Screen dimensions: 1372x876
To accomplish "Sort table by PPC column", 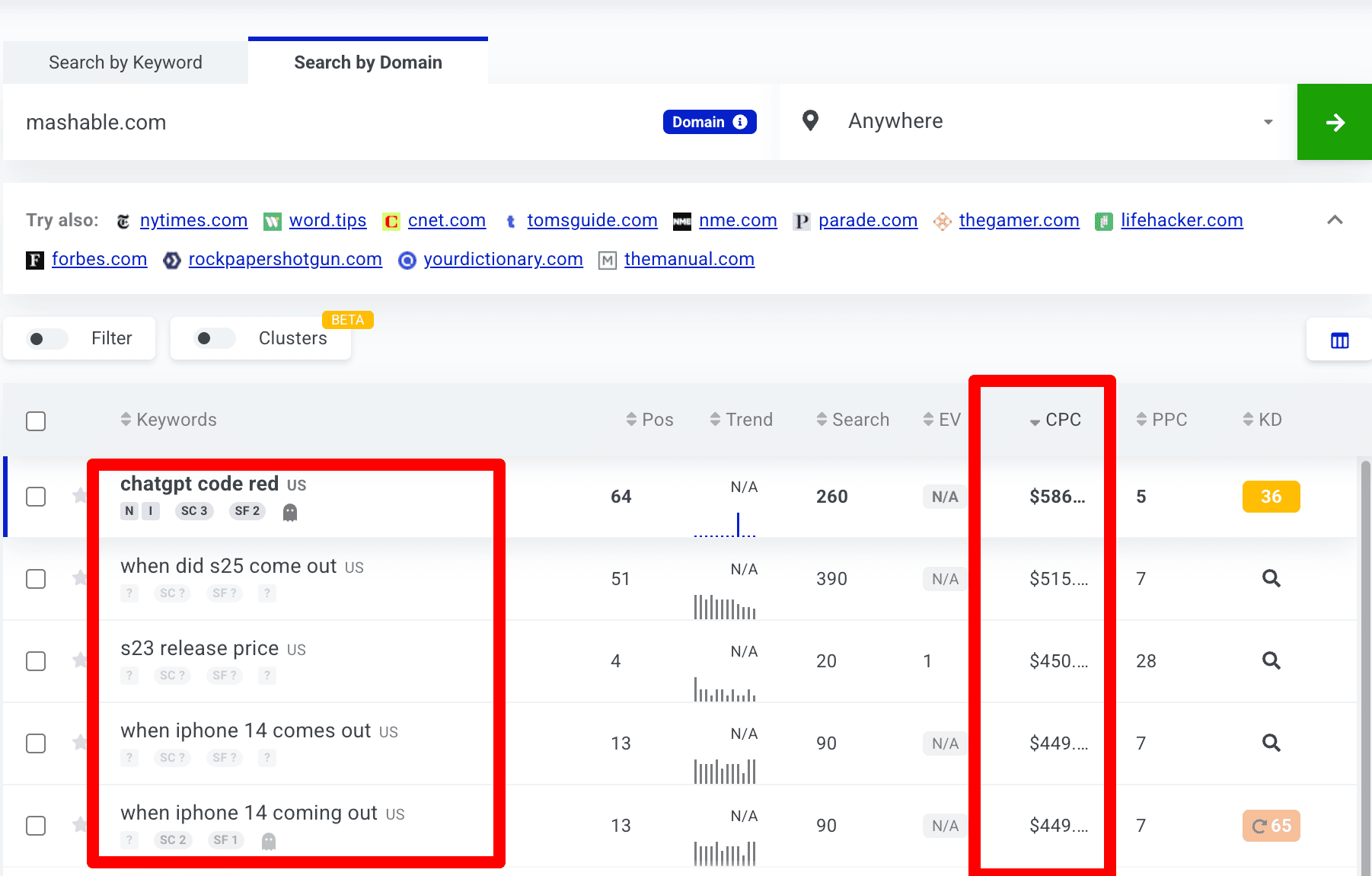I will click(1162, 420).
